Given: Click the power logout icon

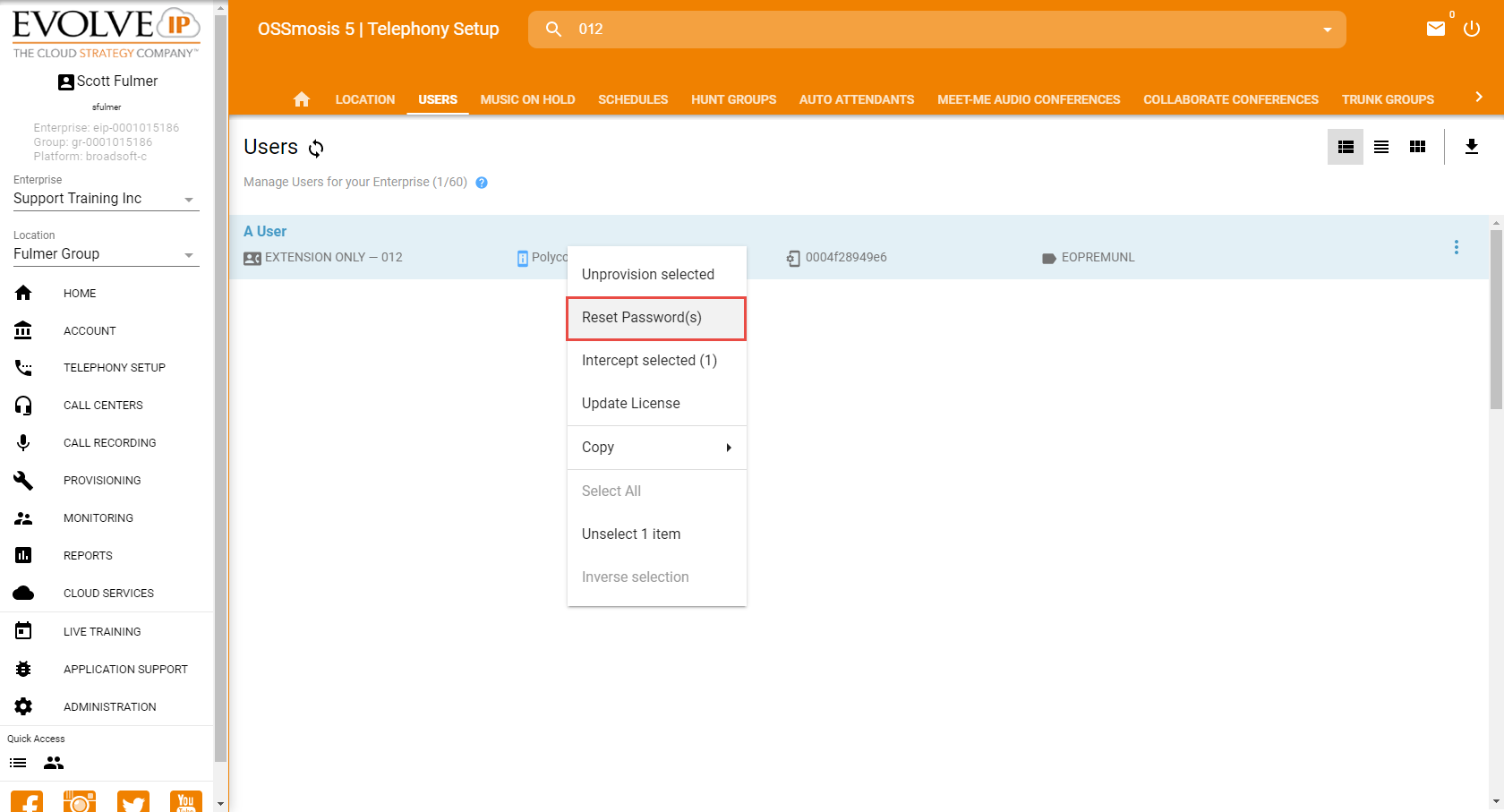Looking at the screenshot, I should point(1472,29).
